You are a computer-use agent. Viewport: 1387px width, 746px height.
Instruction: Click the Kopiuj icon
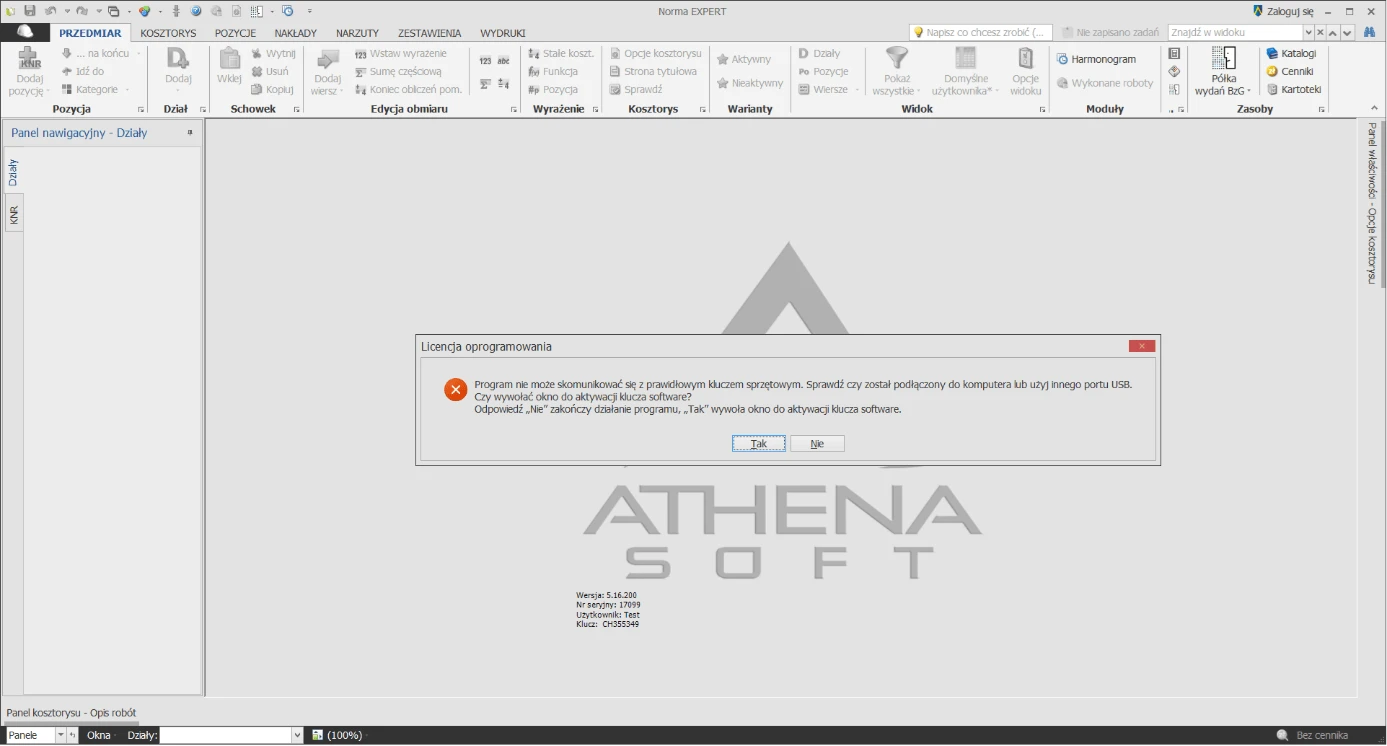point(257,89)
